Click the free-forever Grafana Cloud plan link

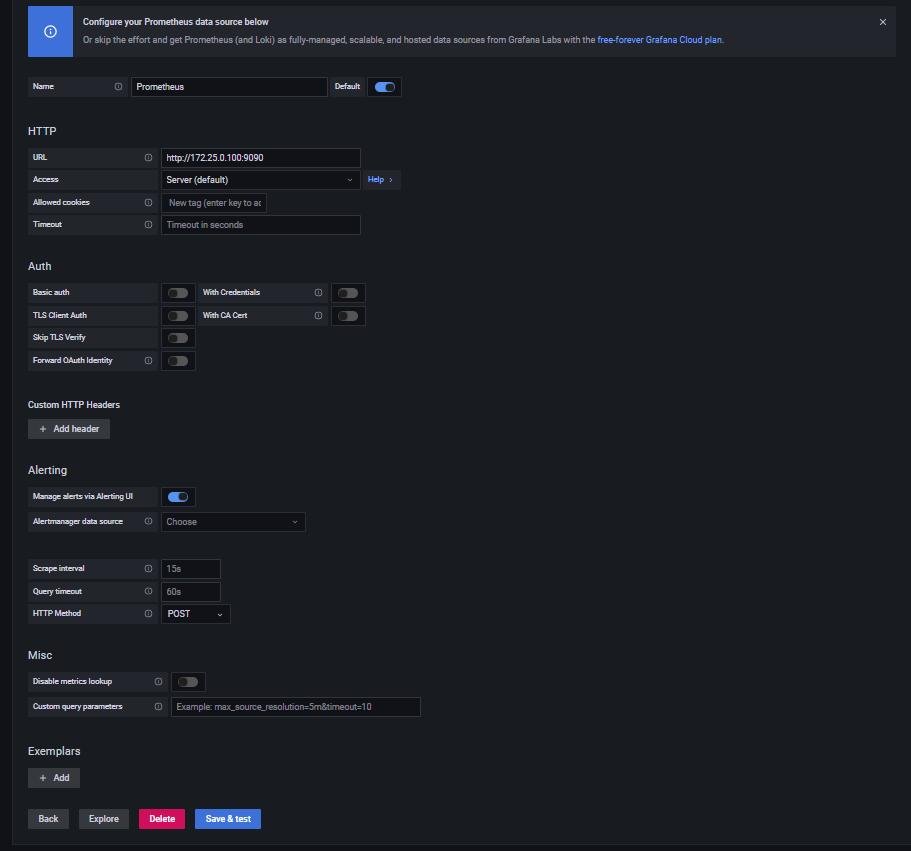(659, 40)
